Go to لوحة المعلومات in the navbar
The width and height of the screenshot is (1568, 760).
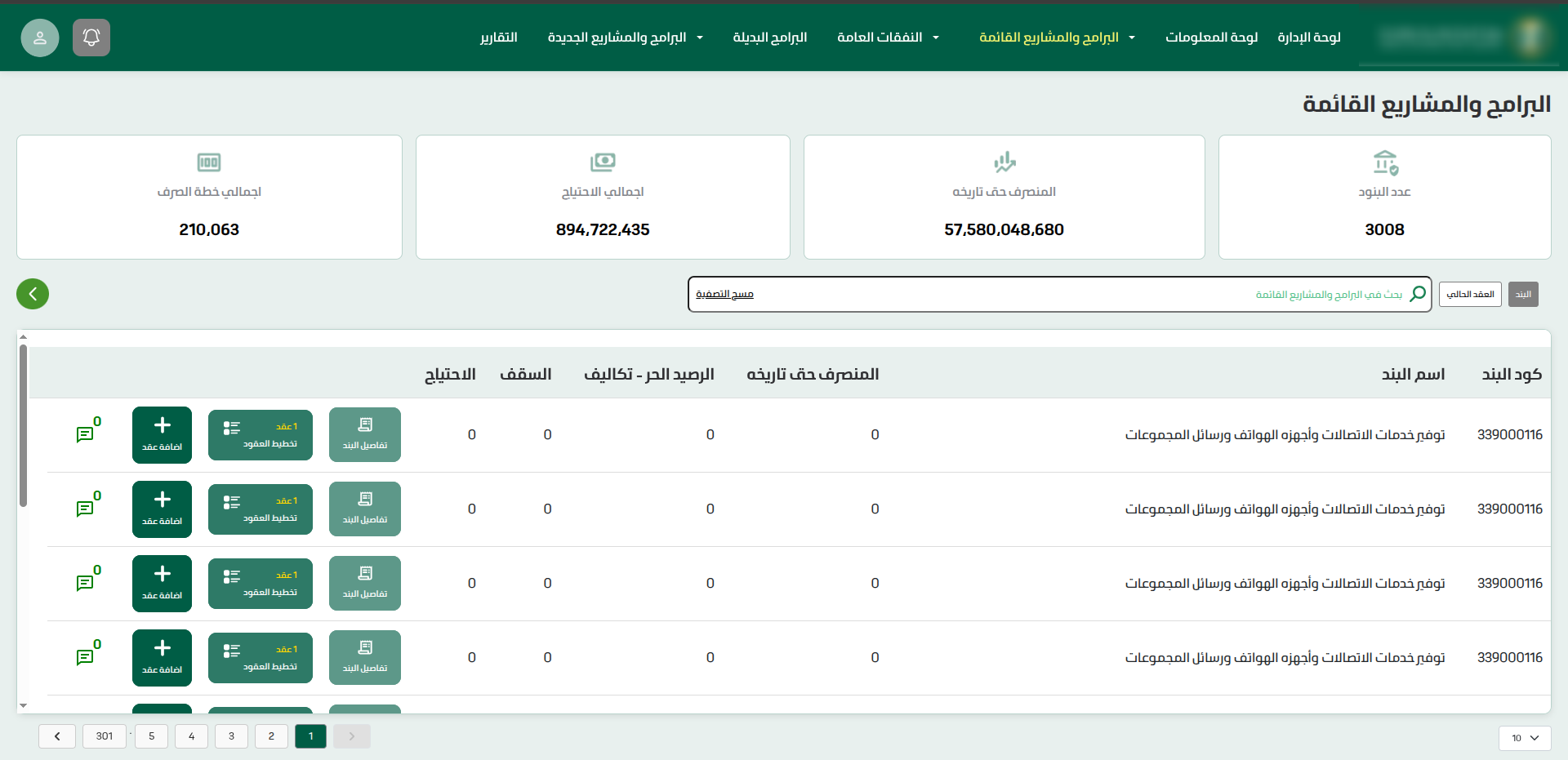click(x=1211, y=38)
